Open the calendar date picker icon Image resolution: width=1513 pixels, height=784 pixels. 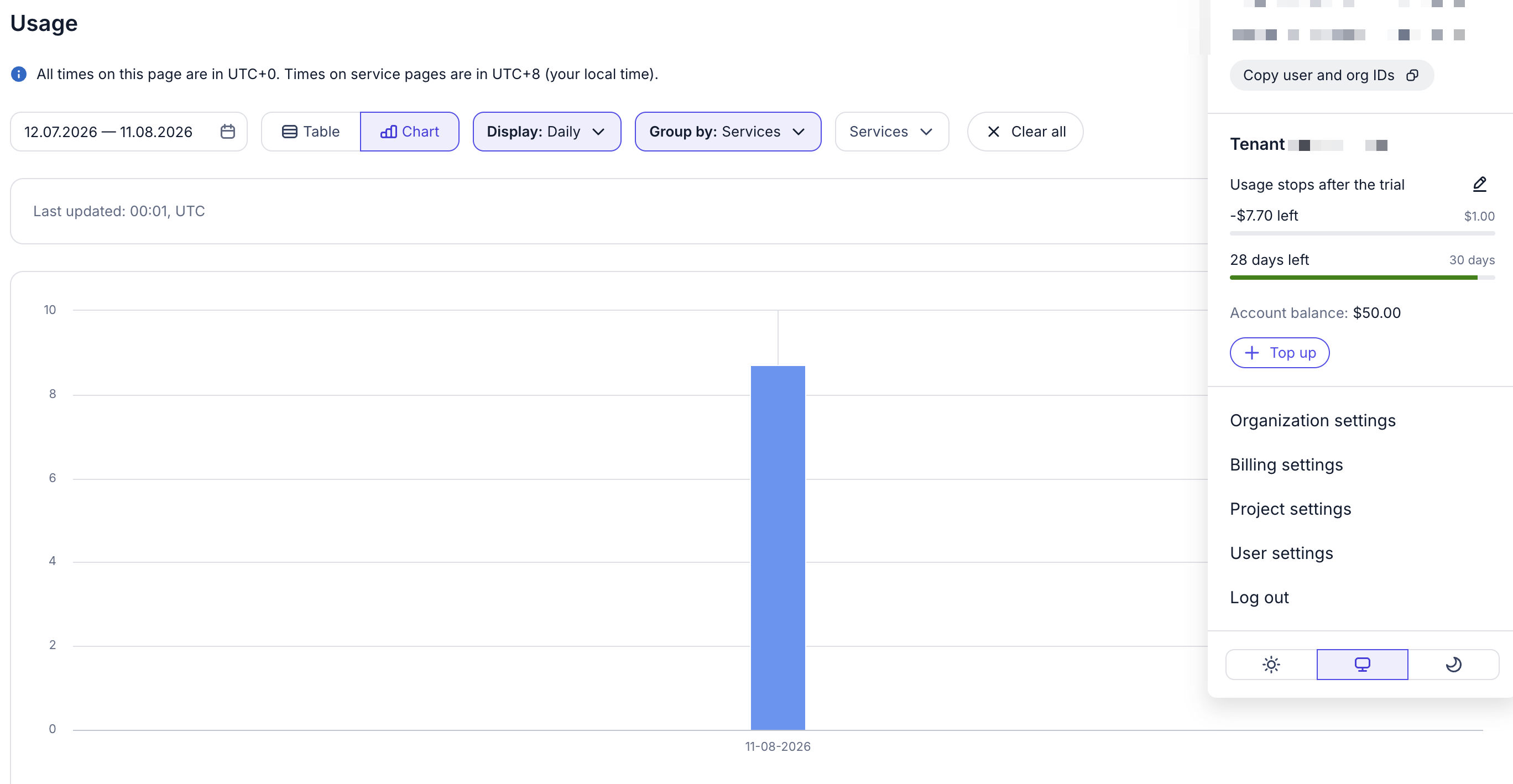[227, 132]
